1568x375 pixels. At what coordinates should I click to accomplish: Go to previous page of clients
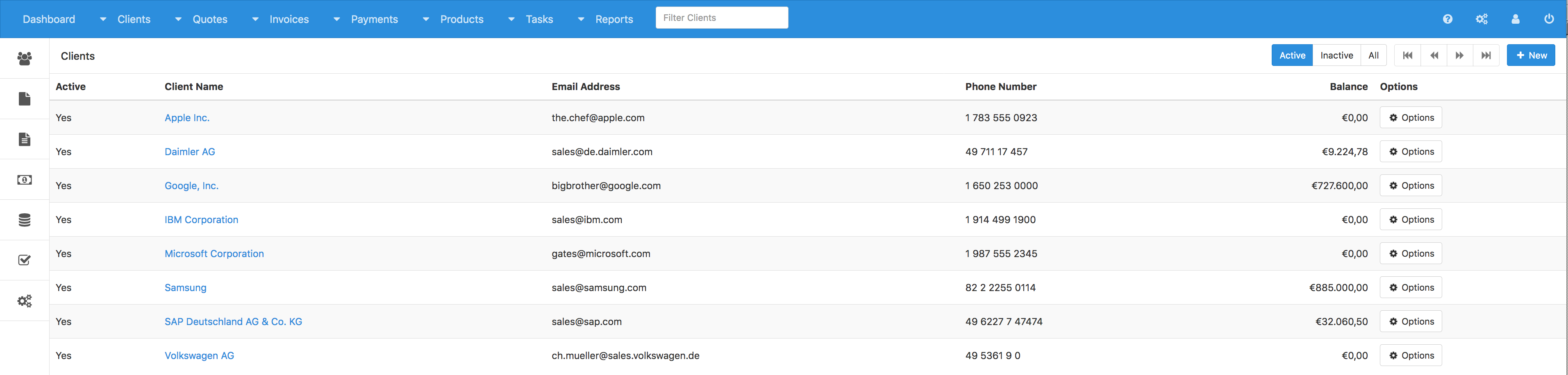(1434, 55)
